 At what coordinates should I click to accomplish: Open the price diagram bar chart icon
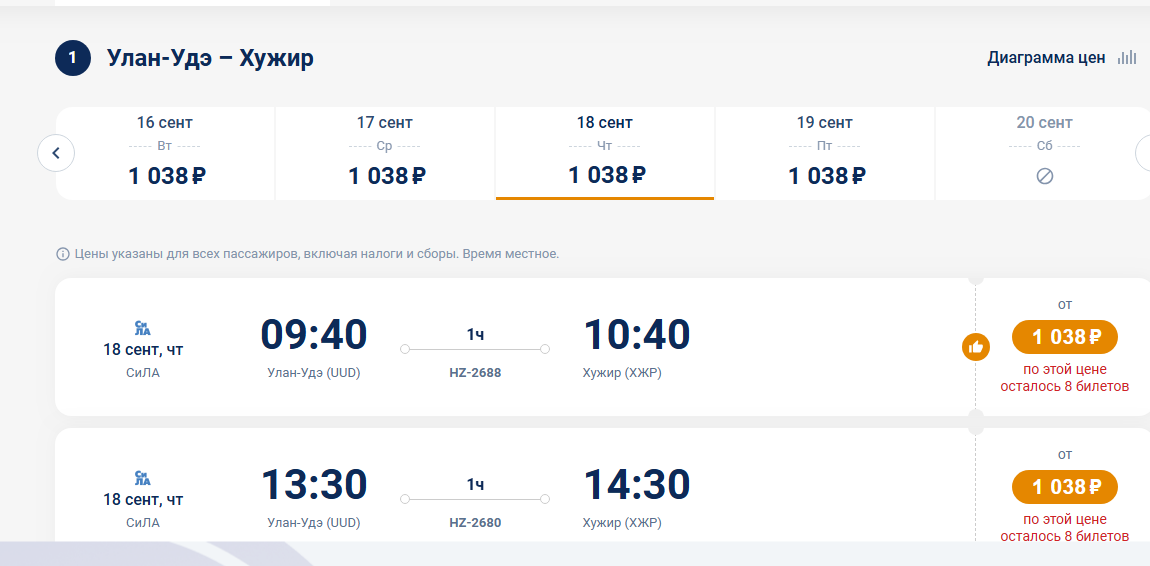pos(1127,58)
